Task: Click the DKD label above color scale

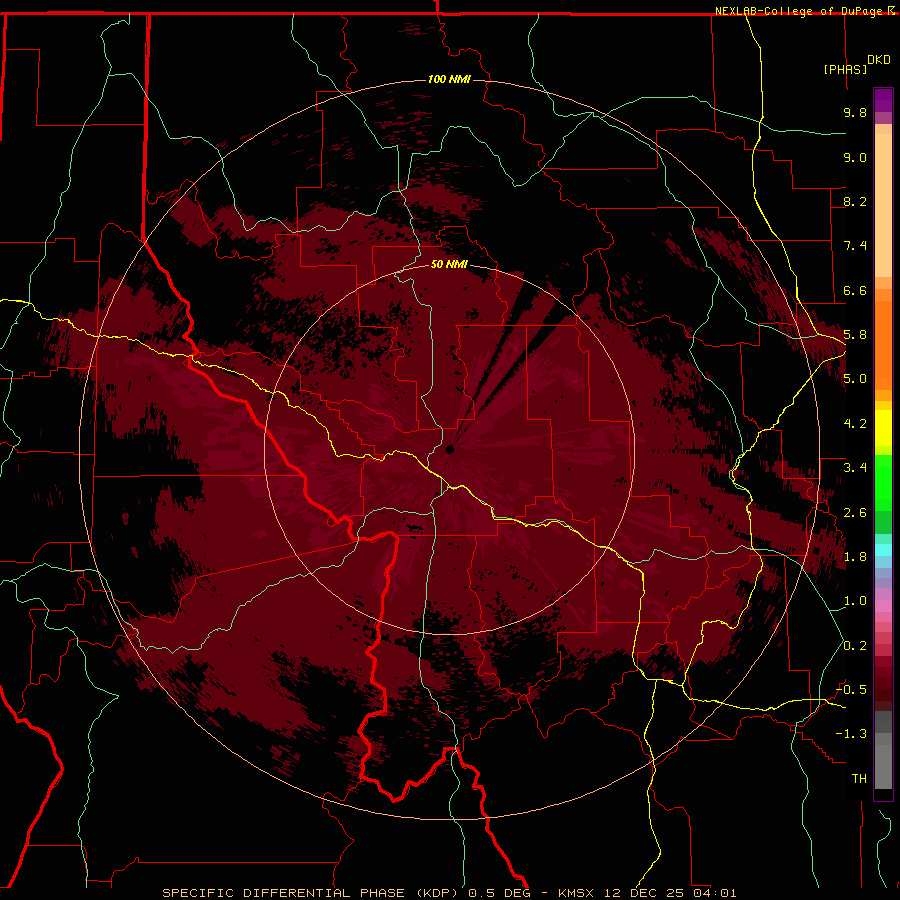Action: [x=879, y=60]
